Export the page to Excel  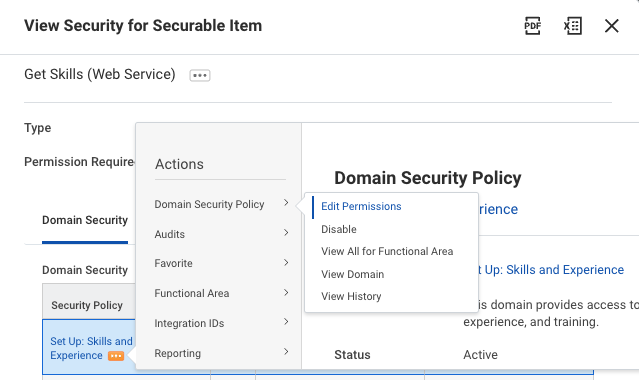tap(573, 26)
